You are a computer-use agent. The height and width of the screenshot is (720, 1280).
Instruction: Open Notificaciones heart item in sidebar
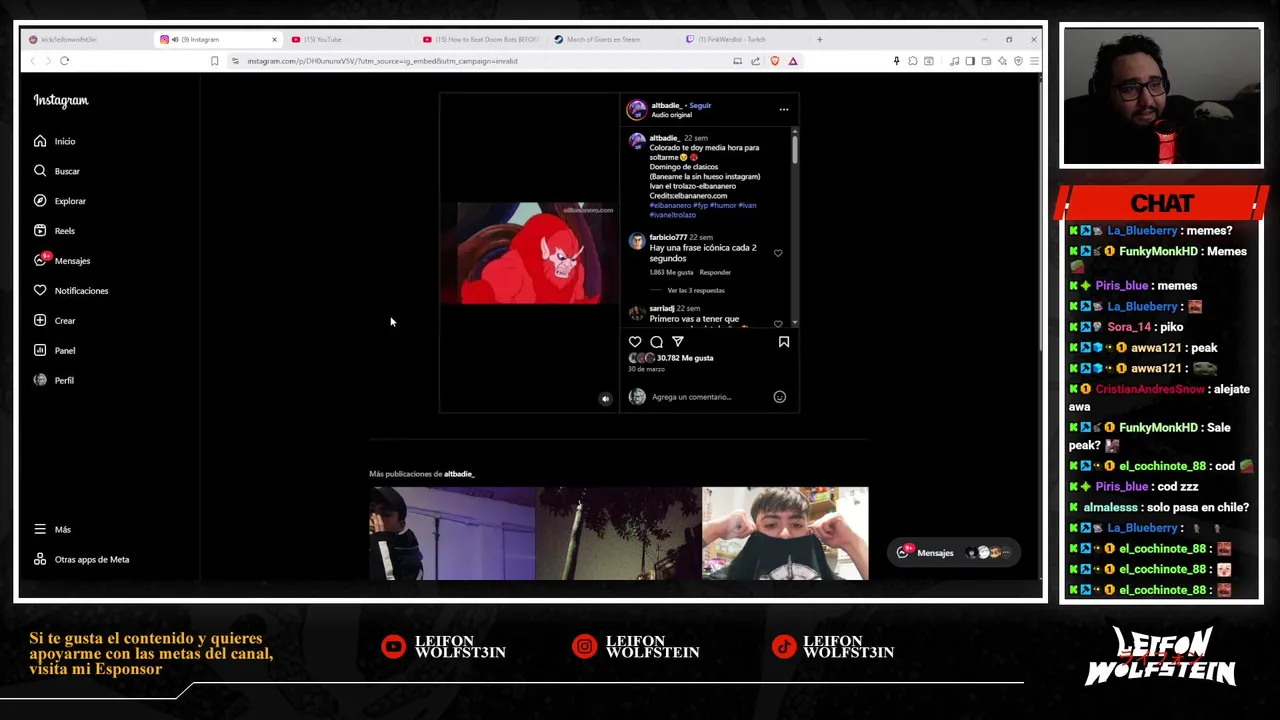coord(70,291)
